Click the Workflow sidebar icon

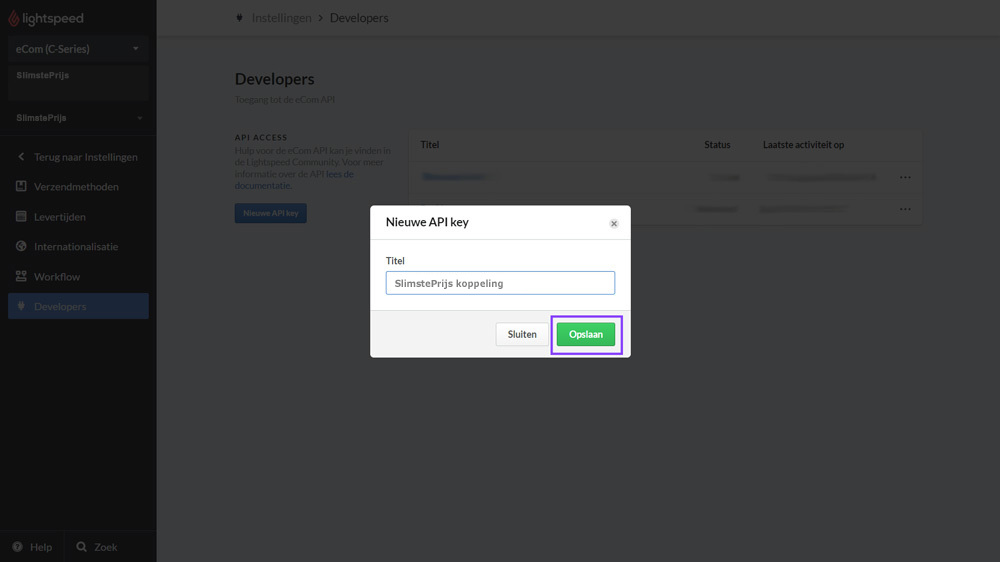point(22,277)
